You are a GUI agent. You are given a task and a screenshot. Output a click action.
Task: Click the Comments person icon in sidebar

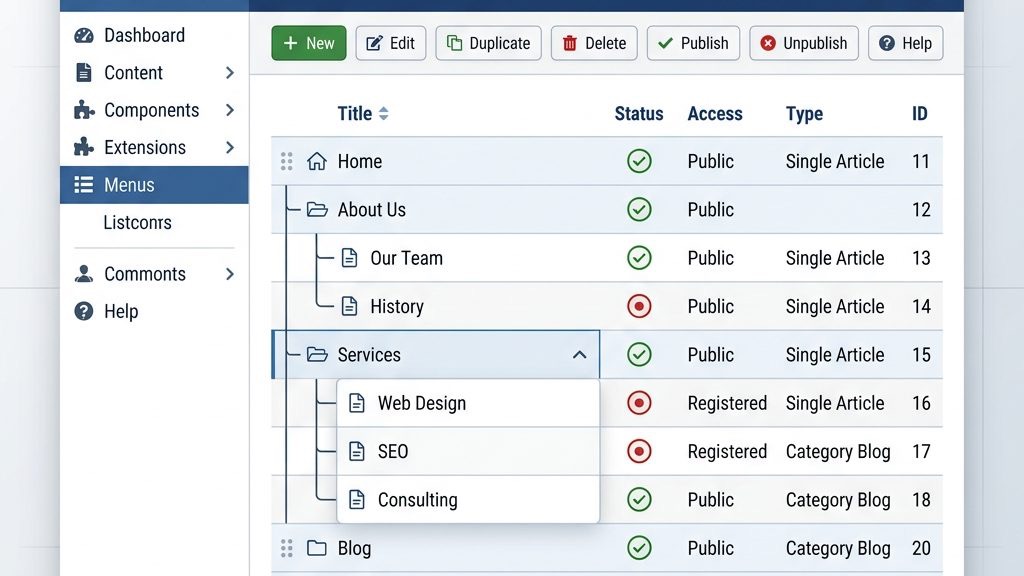82,274
